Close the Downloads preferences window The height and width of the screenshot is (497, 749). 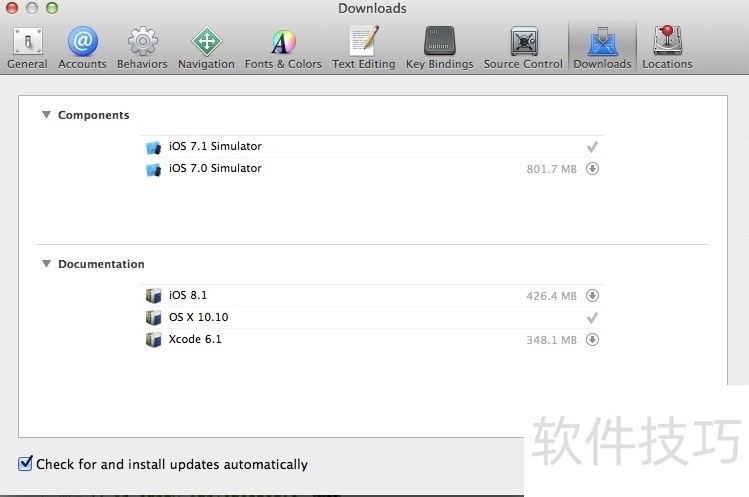12,8
